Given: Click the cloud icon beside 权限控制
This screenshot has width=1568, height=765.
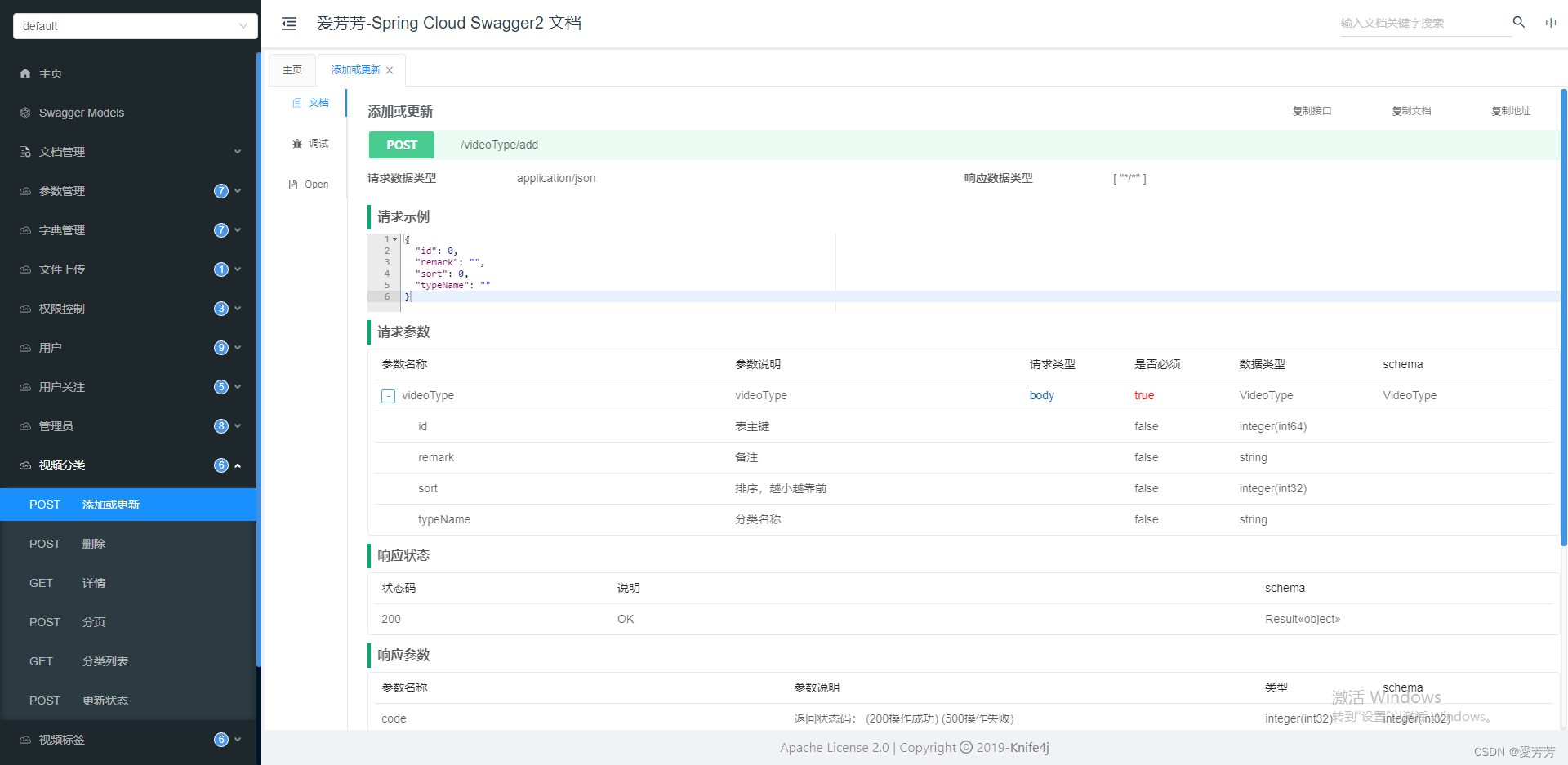Looking at the screenshot, I should 25,309.
